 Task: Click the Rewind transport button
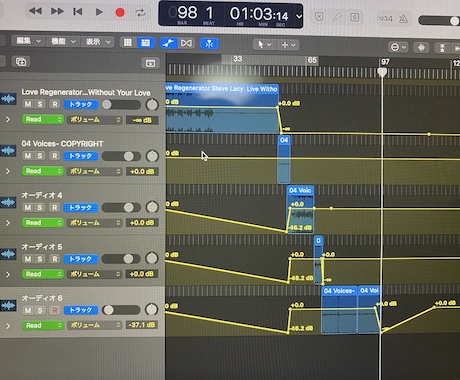point(35,11)
